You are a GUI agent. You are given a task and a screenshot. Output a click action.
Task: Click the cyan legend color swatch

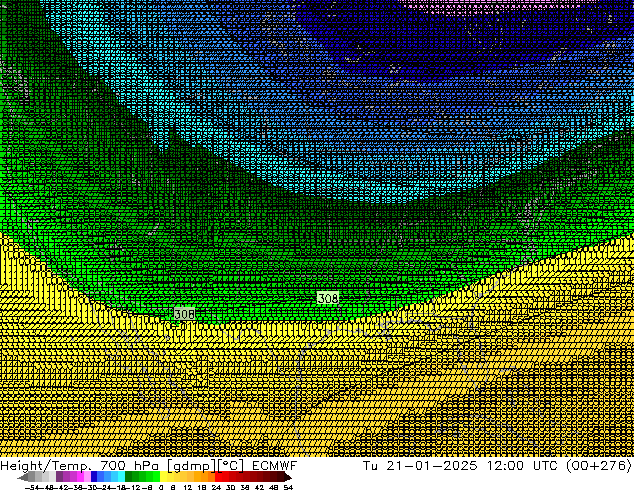[121, 477]
